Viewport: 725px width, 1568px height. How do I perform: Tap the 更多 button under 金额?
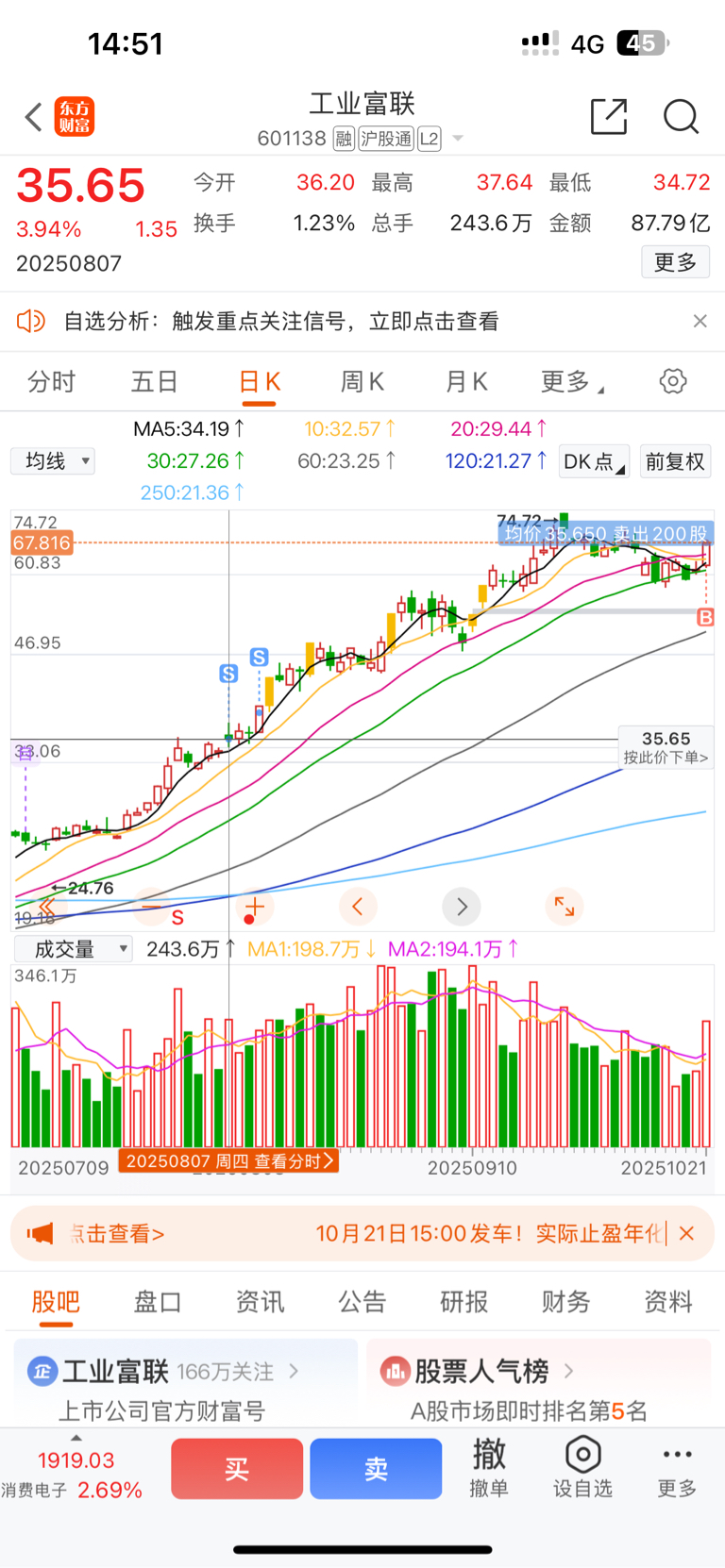pos(675,262)
